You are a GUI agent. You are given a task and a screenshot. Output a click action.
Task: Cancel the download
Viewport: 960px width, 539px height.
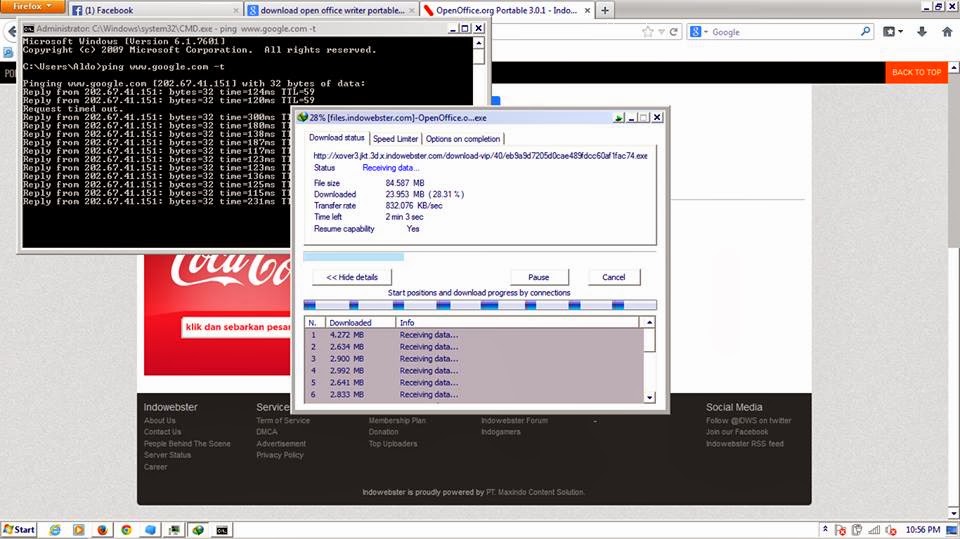[x=613, y=277]
